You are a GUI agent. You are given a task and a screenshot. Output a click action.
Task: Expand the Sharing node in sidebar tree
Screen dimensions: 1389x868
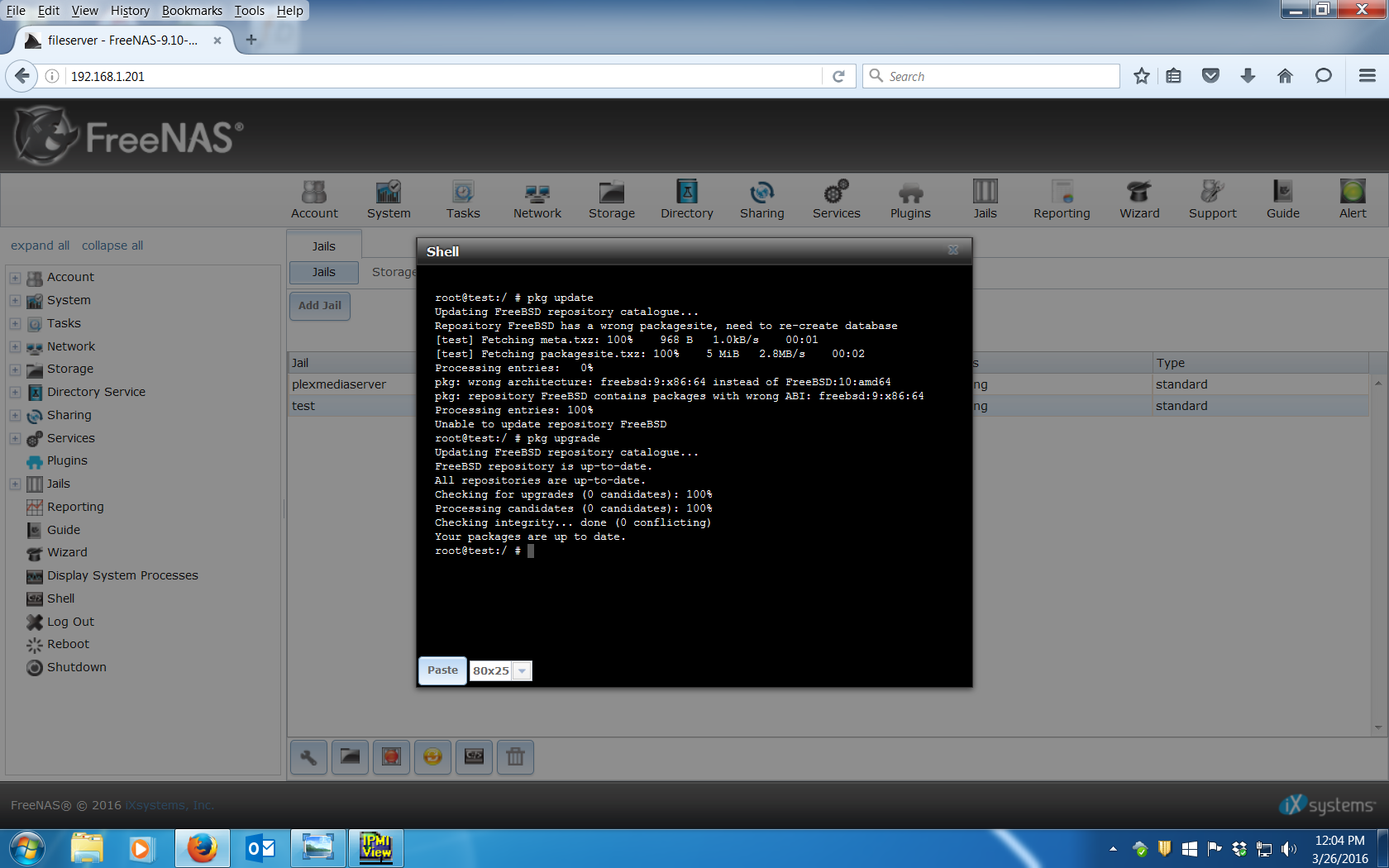15,416
